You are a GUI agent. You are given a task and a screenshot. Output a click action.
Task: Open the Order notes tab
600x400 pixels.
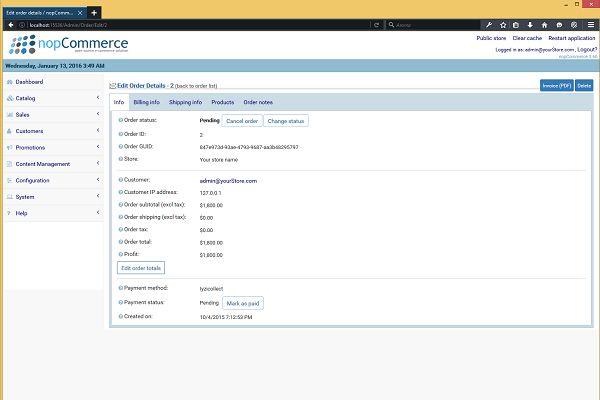258,102
